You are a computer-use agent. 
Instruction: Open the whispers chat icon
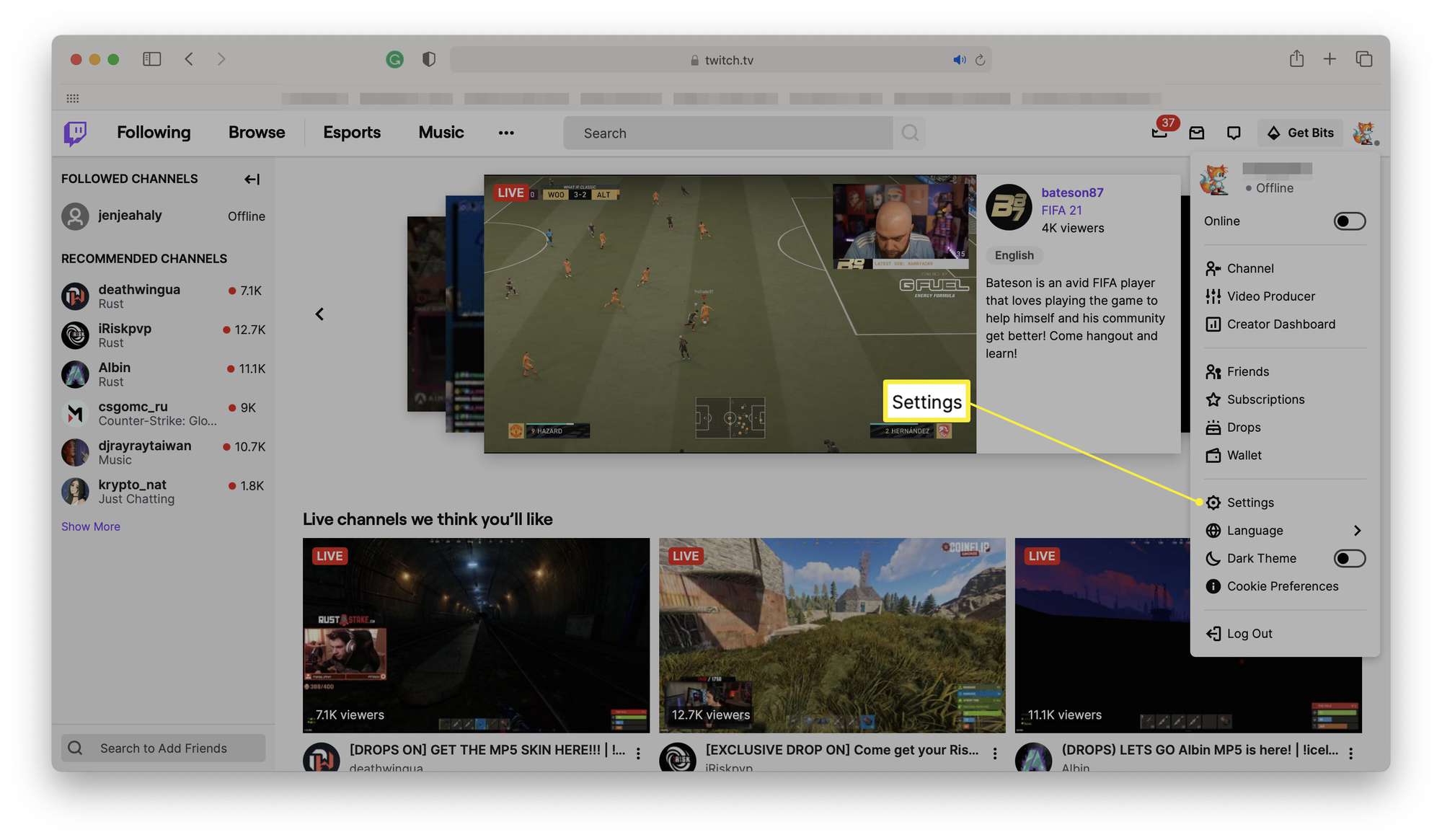pos(1234,133)
